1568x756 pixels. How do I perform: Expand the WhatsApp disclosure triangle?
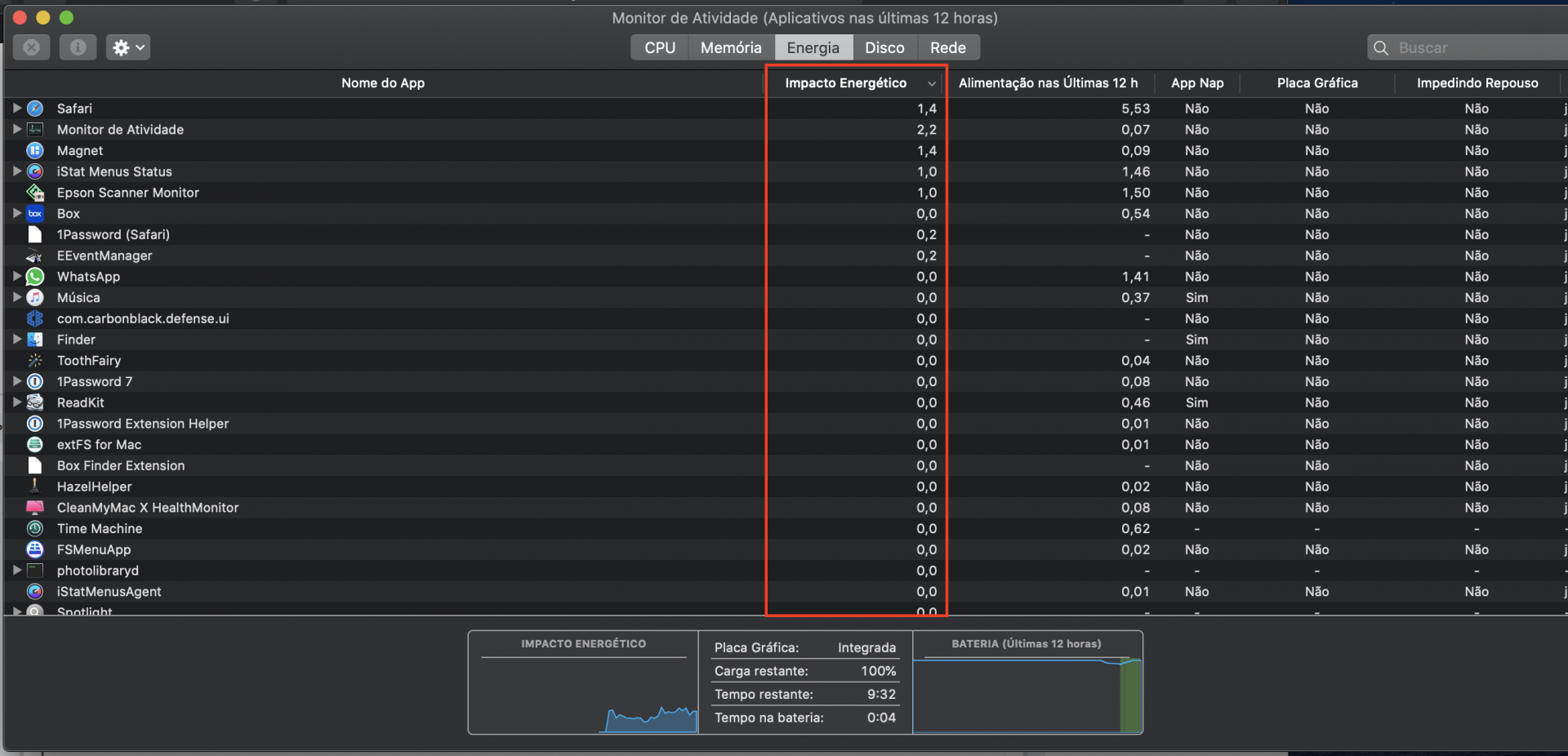click(16, 276)
